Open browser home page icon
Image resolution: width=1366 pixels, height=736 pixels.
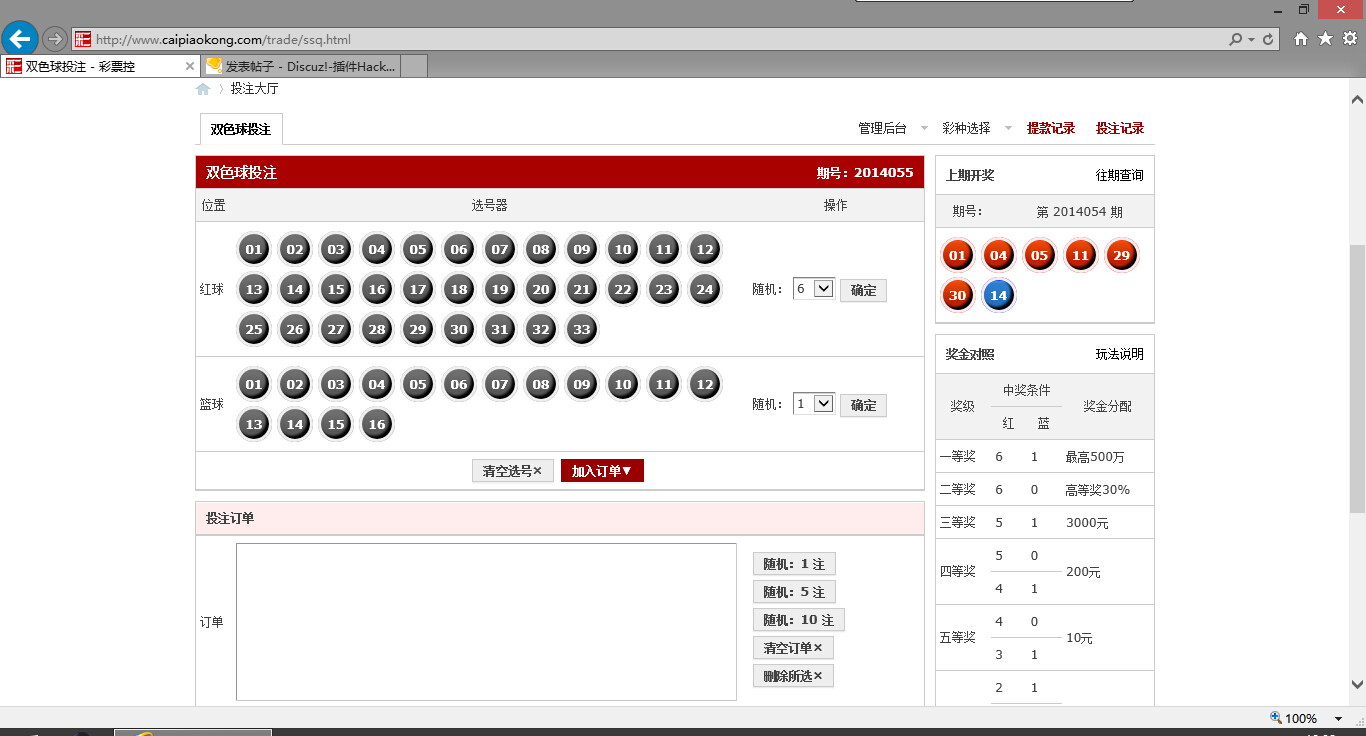(x=1301, y=39)
